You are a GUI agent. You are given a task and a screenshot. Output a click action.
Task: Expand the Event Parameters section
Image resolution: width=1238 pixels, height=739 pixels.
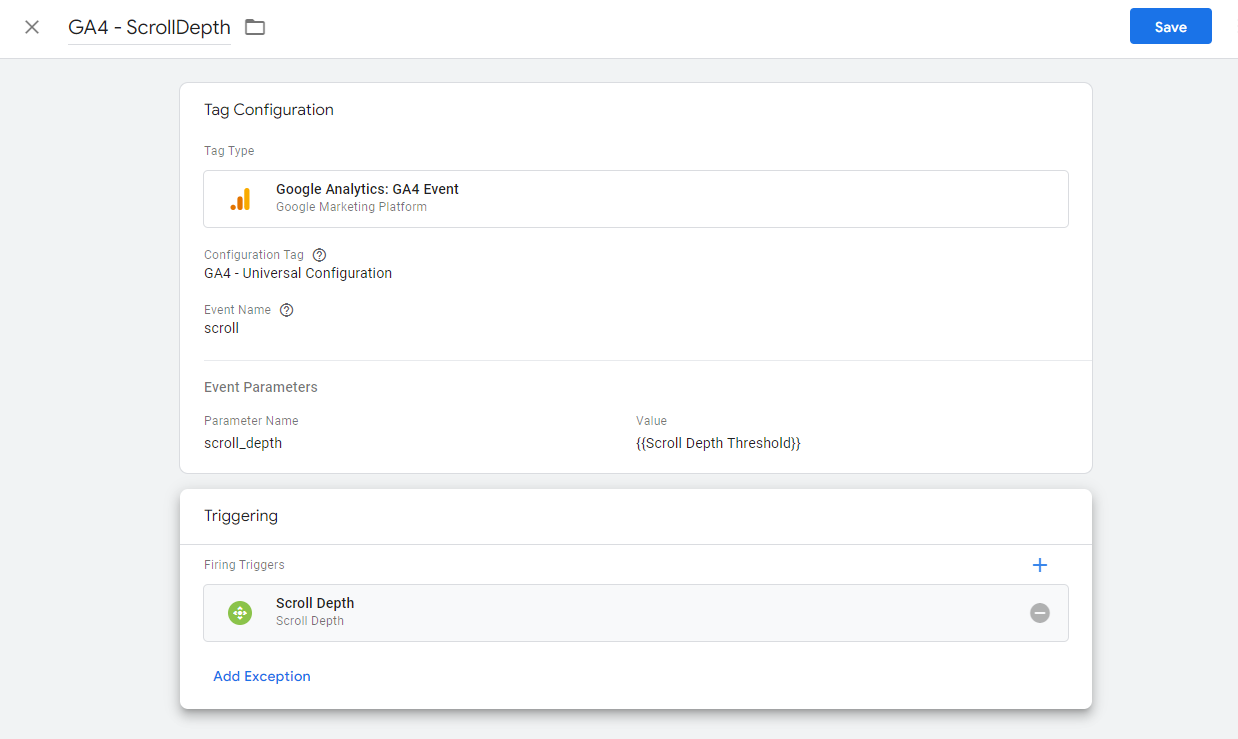tap(260, 386)
